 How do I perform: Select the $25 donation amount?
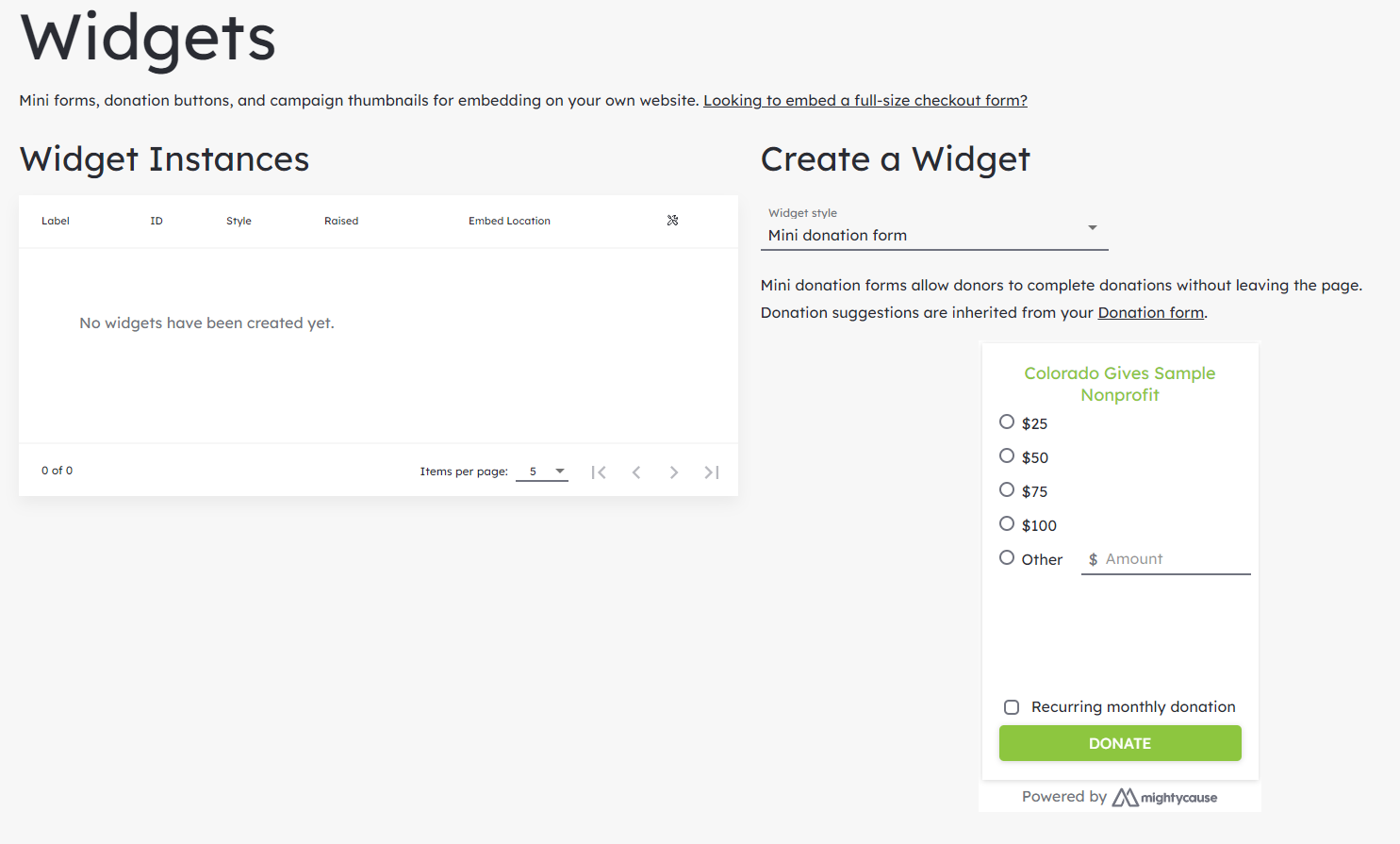[1007, 422]
